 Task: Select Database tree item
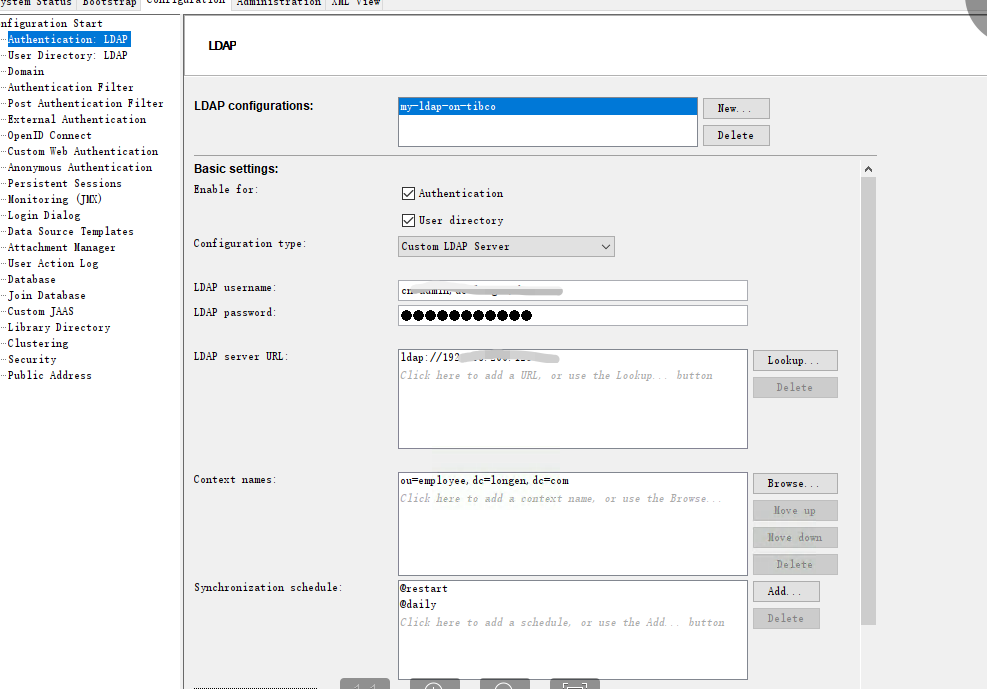pos(31,279)
